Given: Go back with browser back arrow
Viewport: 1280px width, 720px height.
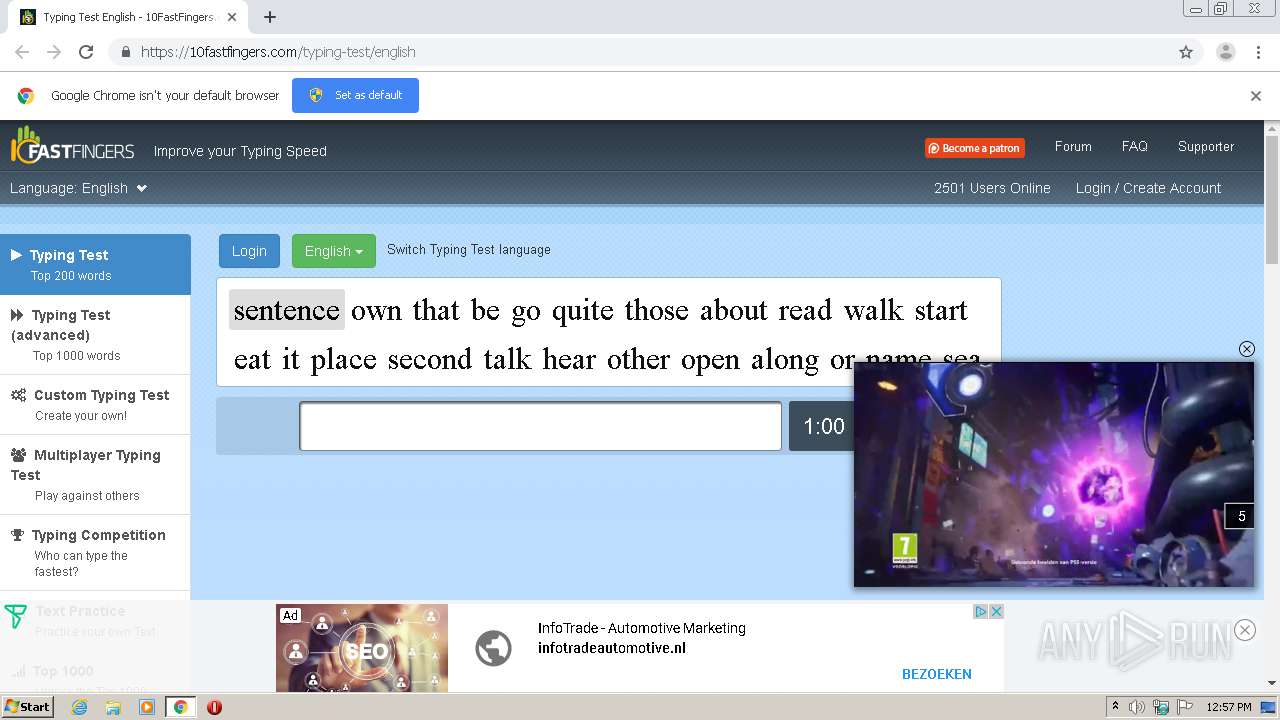Looking at the screenshot, I should (22, 52).
